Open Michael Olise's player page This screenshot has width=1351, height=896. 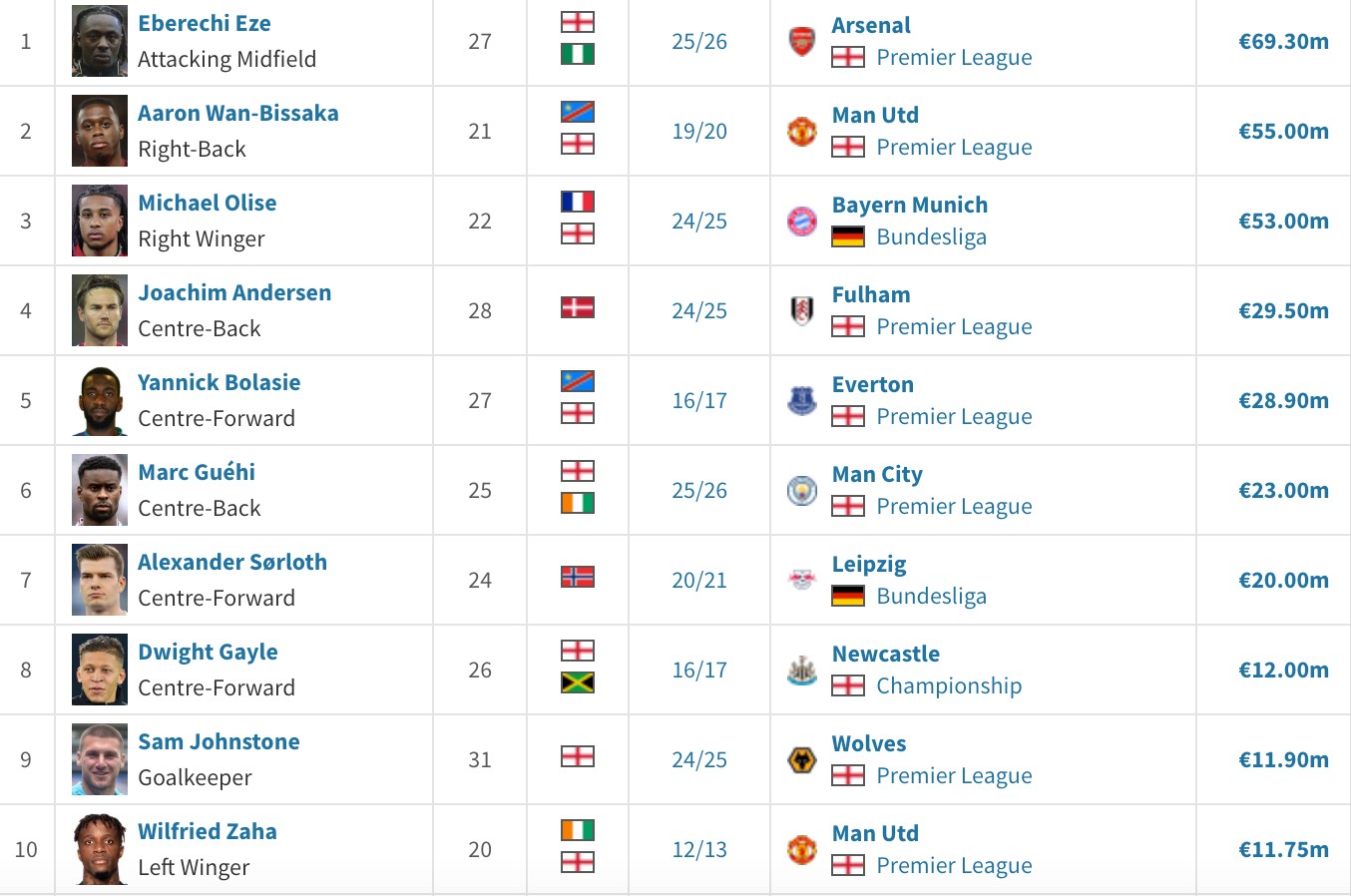pos(208,203)
